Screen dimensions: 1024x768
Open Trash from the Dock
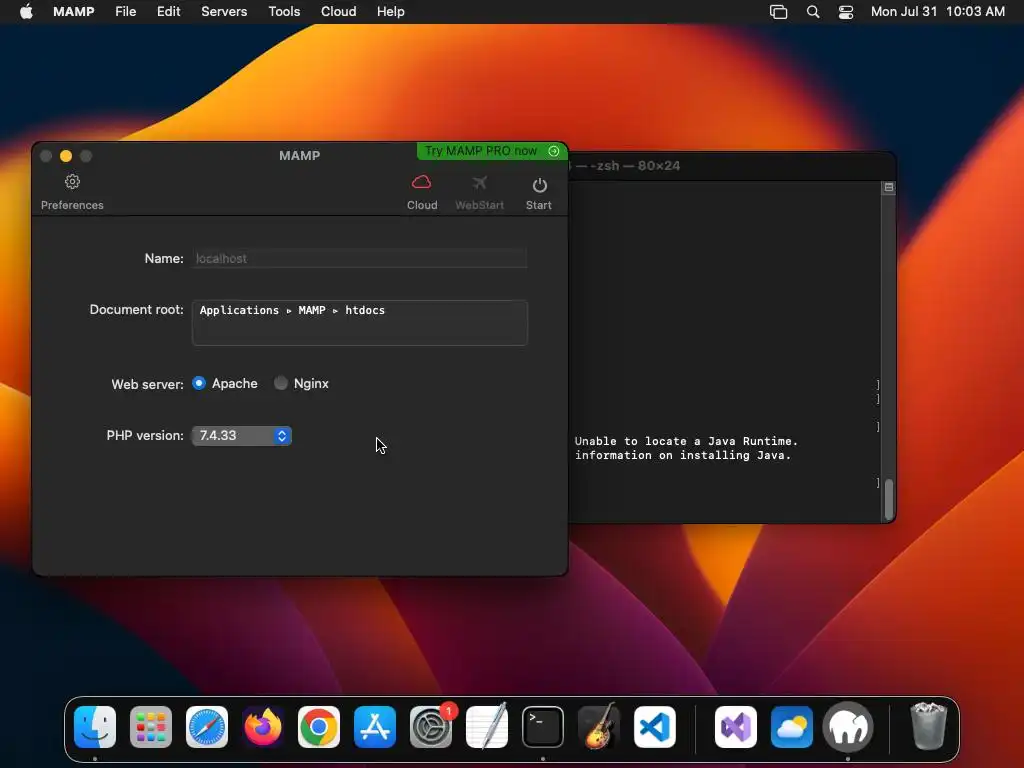928,726
